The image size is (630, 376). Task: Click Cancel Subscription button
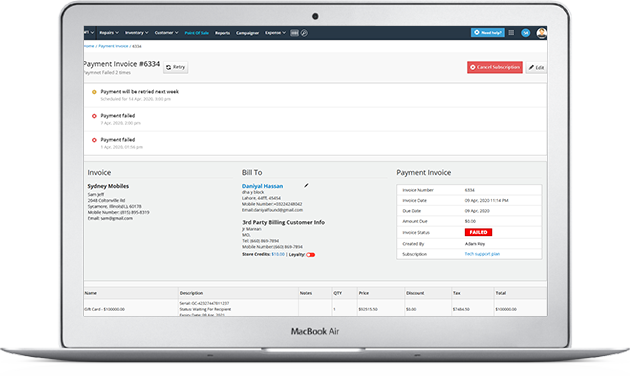495,67
